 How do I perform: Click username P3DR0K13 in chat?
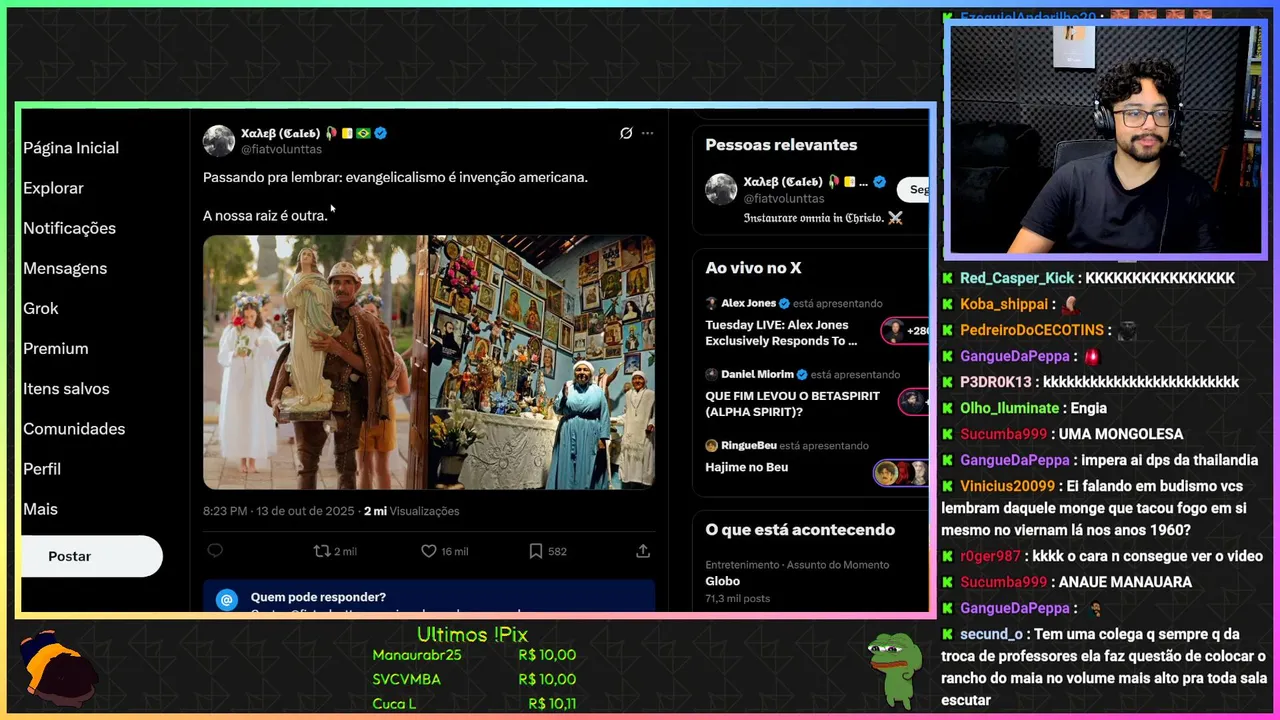click(x=996, y=382)
